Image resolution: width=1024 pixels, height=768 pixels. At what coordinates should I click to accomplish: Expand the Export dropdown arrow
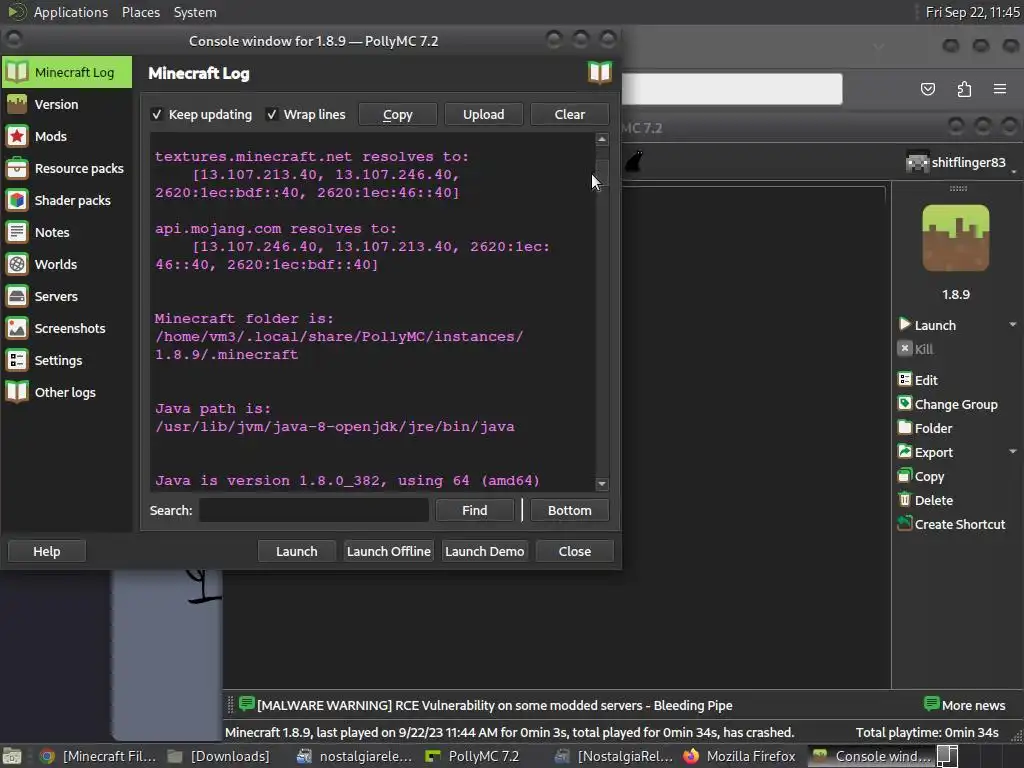tap(1012, 451)
